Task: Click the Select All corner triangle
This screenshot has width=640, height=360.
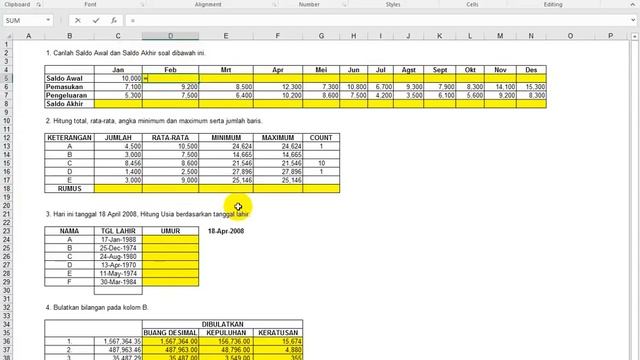Action: [8, 36]
